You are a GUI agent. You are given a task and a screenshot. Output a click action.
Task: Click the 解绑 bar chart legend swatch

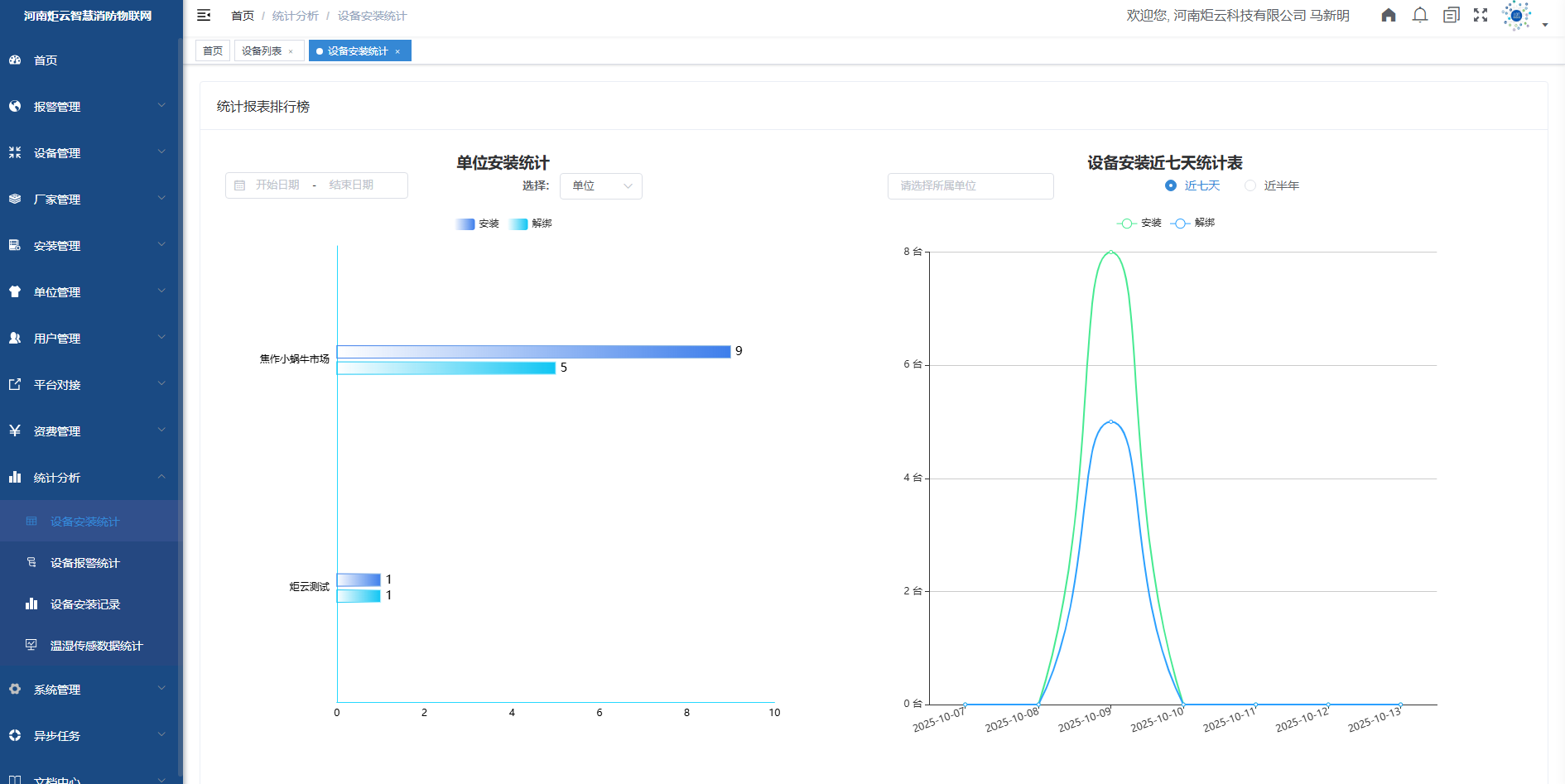[518, 224]
